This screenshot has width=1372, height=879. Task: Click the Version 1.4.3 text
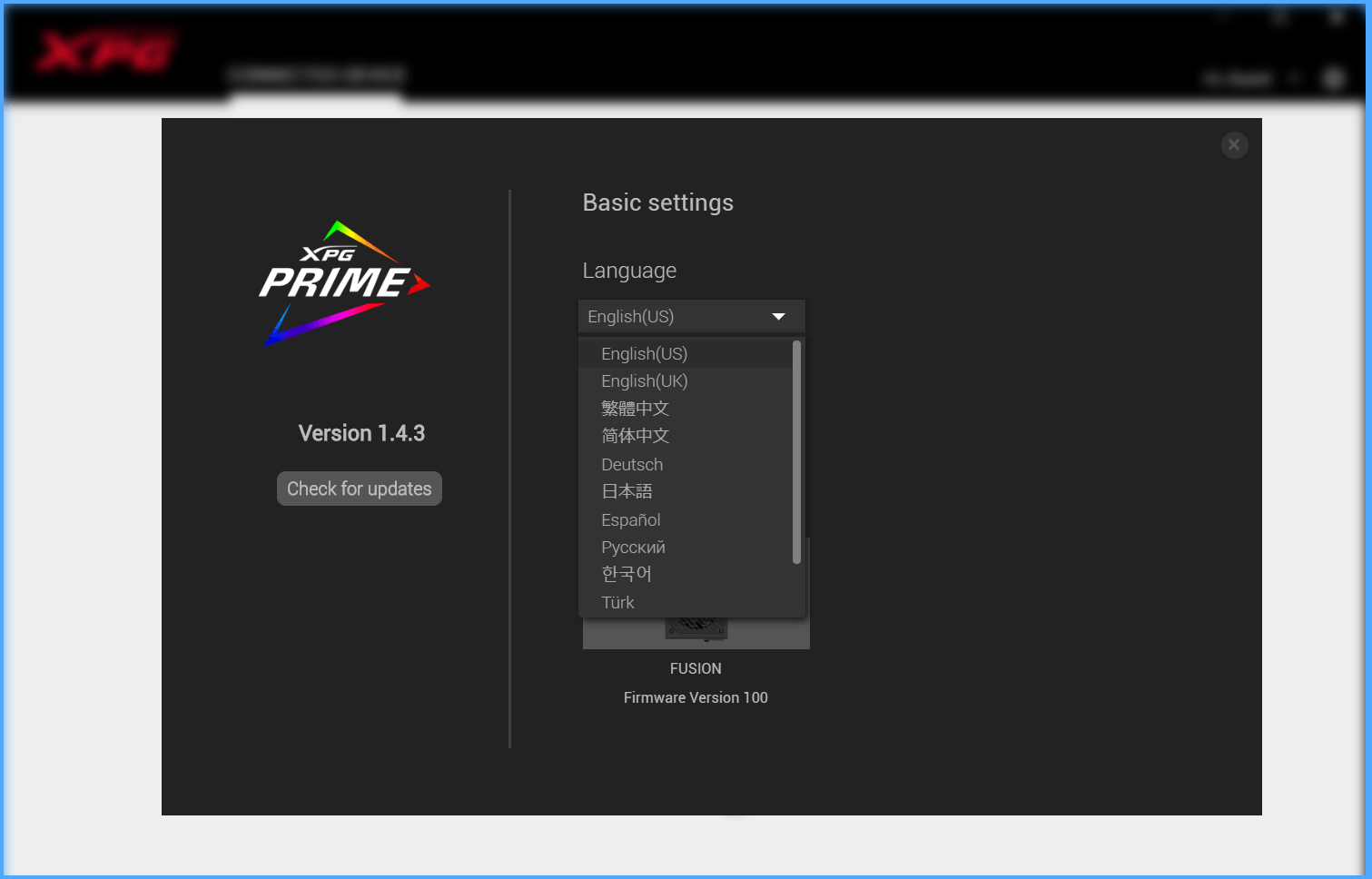coord(361,433)
